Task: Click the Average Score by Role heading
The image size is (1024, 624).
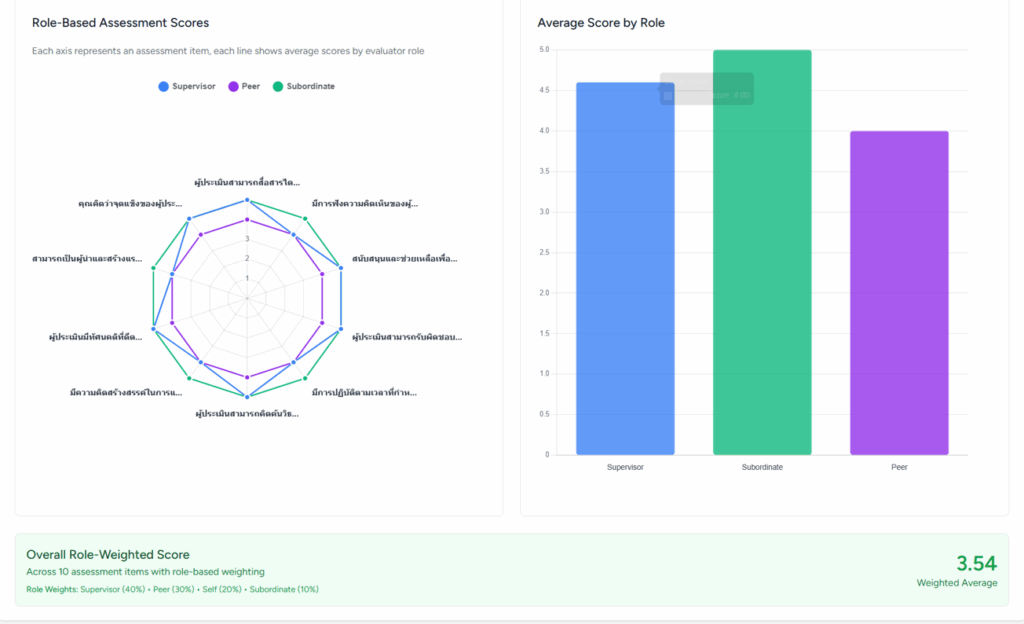Action: [601, 22]
